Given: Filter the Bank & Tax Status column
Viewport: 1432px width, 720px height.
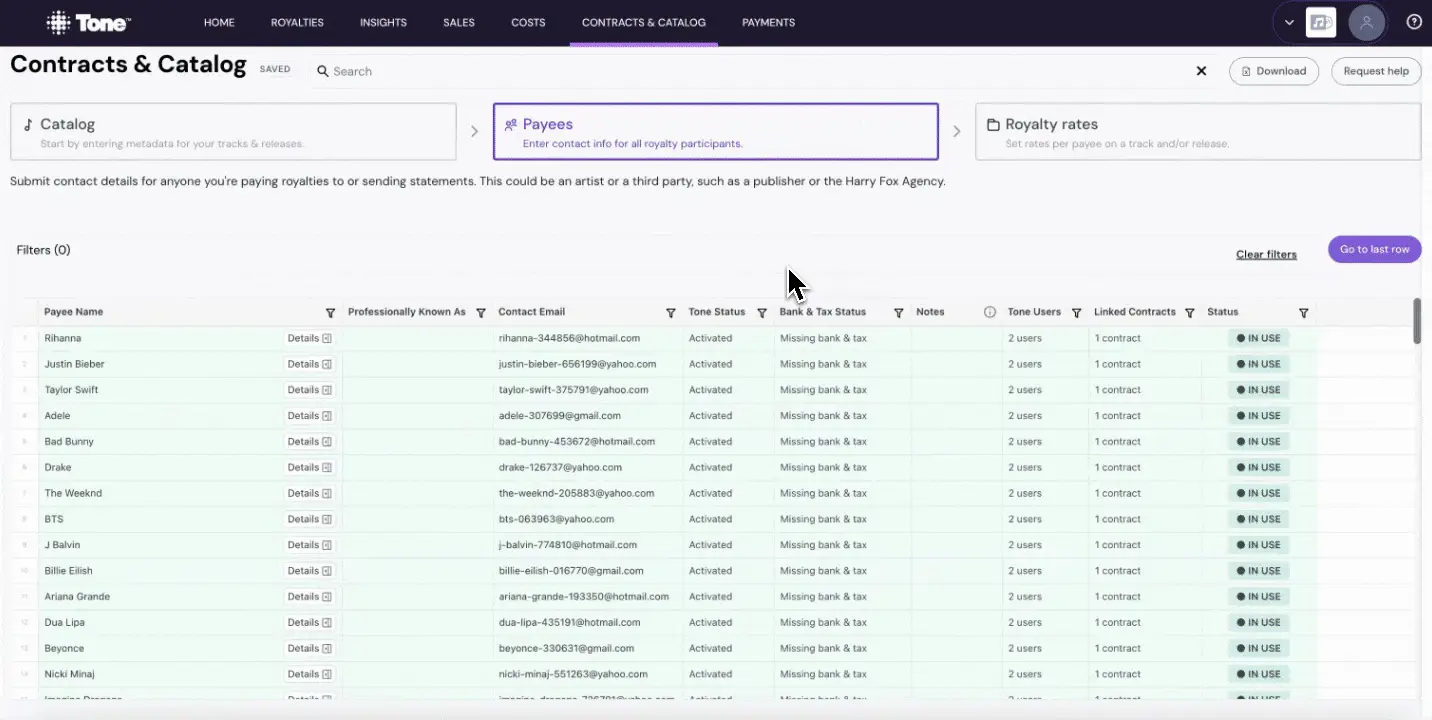Looking at the screenshot, I should (898, 313).
